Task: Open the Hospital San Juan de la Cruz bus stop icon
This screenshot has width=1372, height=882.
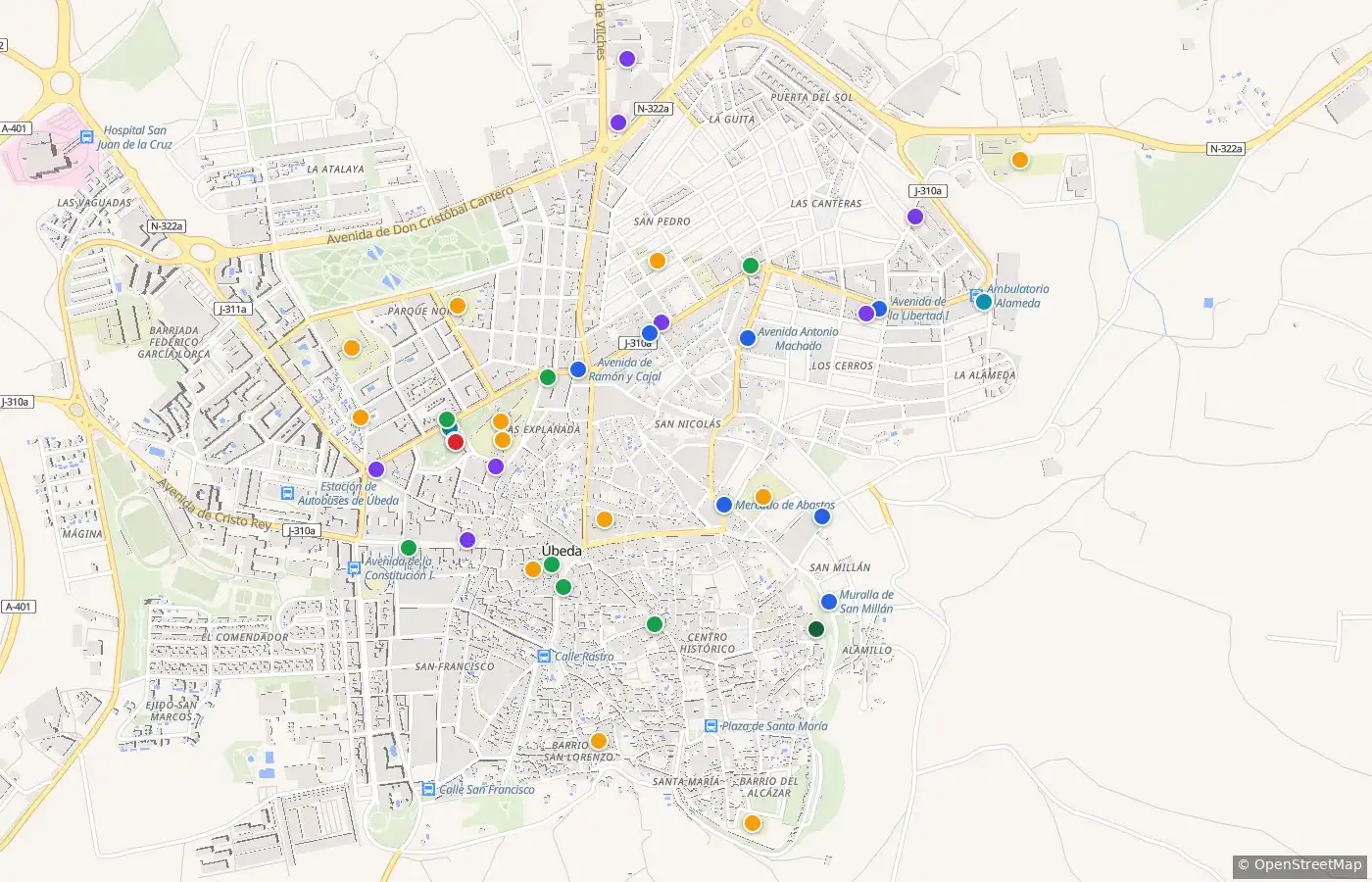Action: coord(87,137)
